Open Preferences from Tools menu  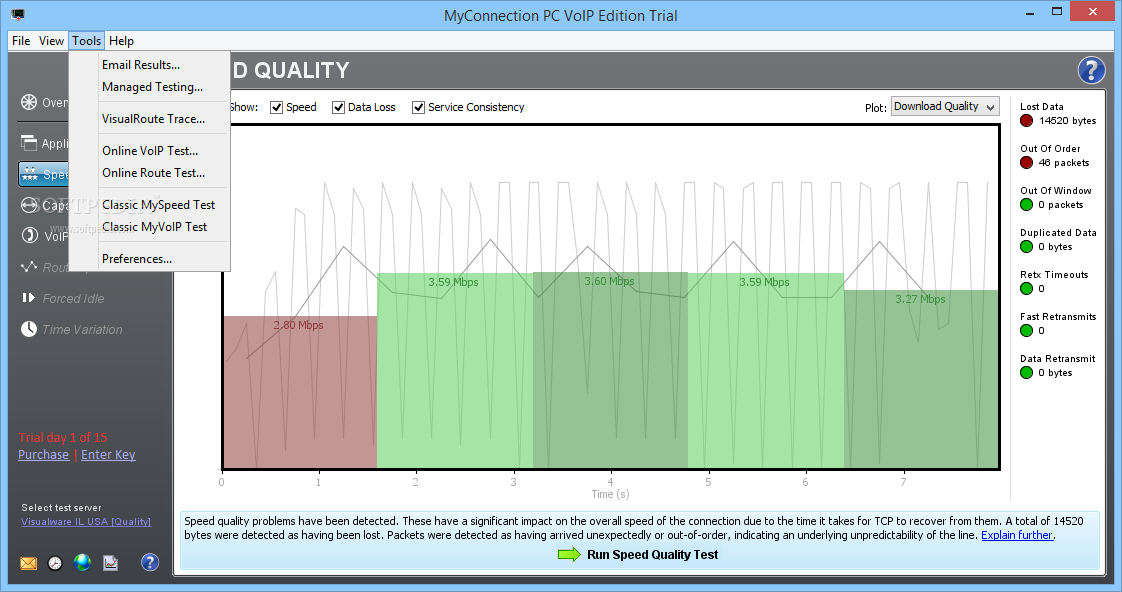[x=150, y=258]
